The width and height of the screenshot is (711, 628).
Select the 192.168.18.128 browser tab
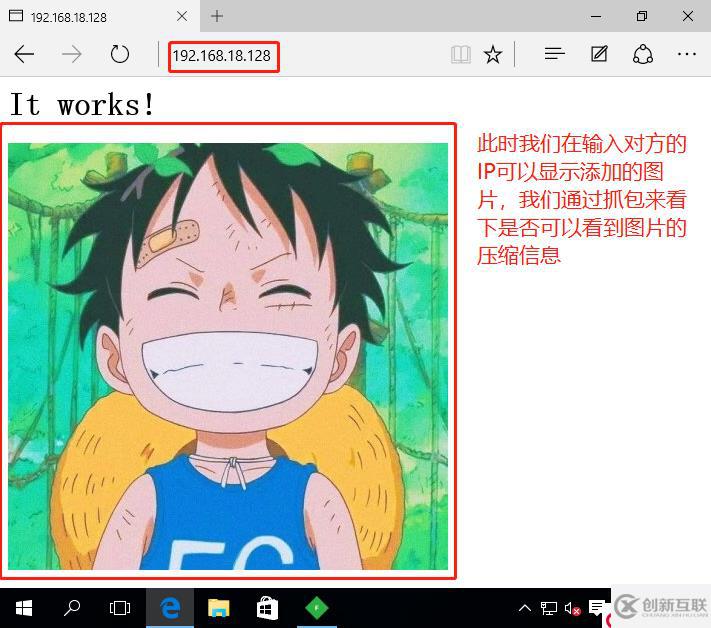click(x=100, y=16)
